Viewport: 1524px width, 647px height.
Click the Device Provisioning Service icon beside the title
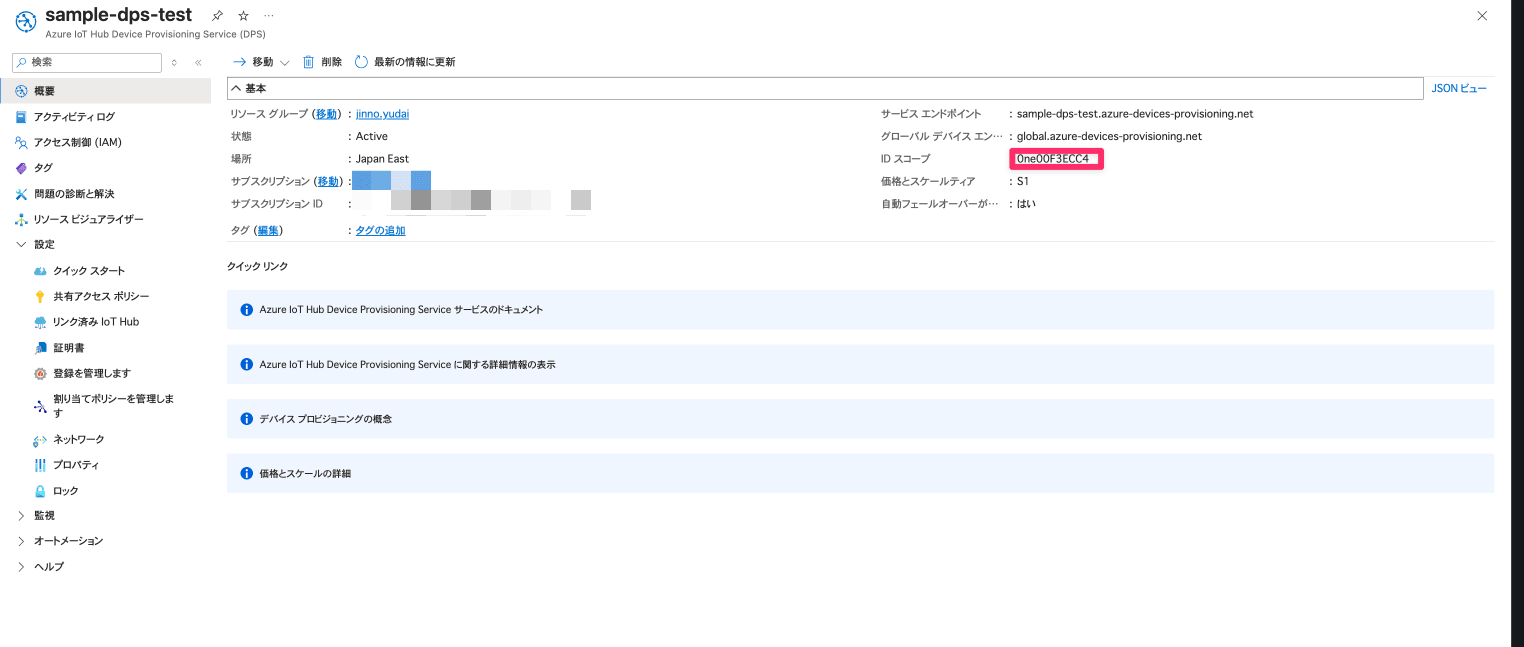click(x=26, y=21)
